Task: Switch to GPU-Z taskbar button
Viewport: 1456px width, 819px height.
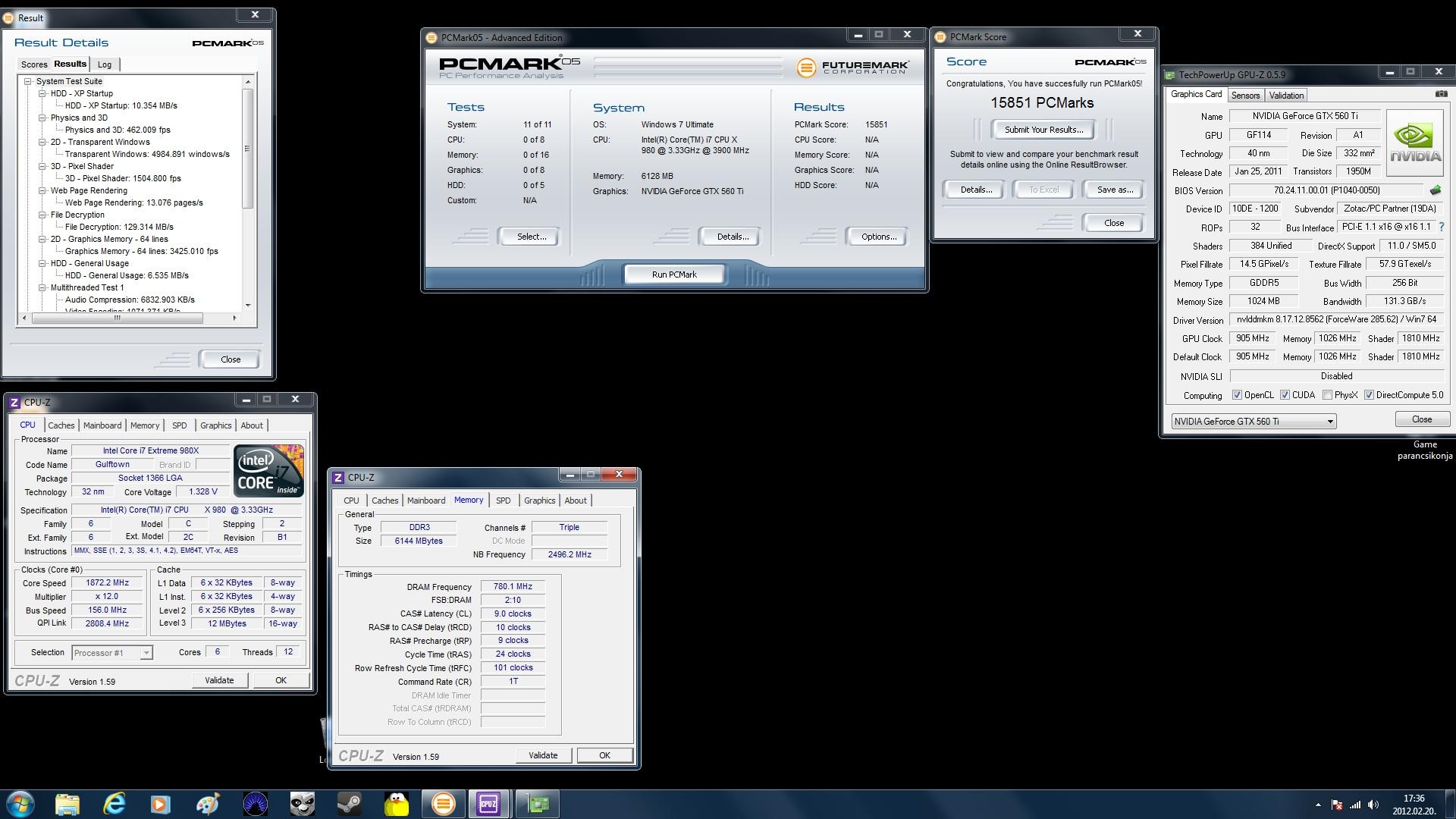Action: point(538,804)
